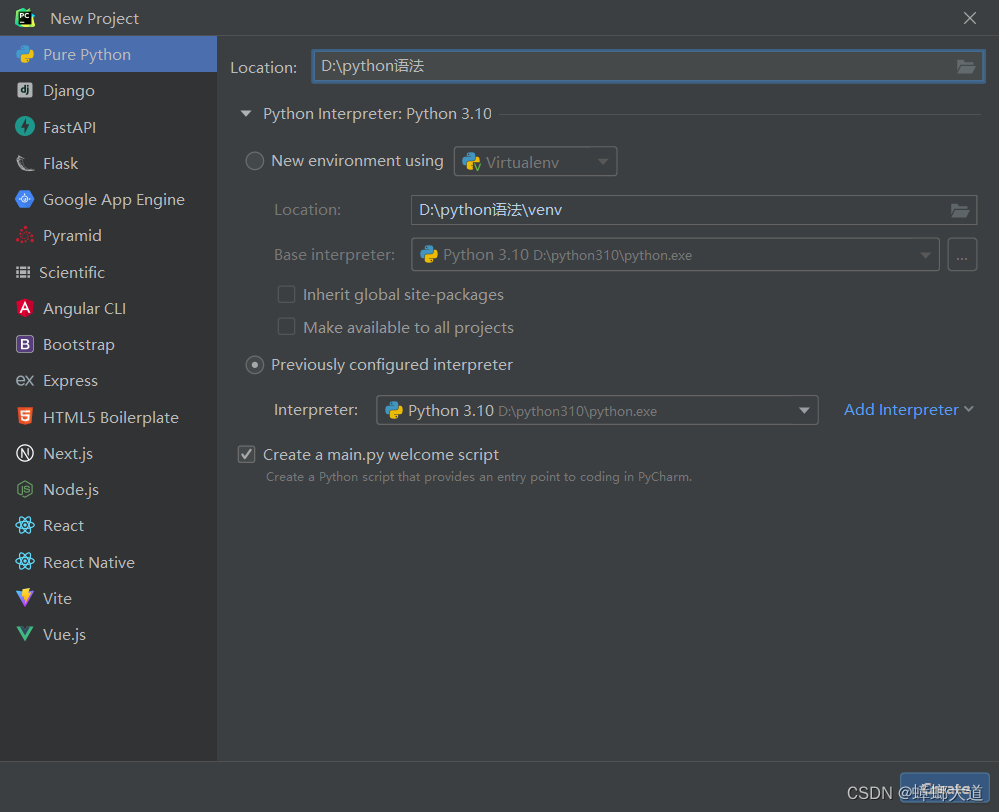Close the New Project dialog
Image resolution: width=999 pixels, height=812 pixels.
click(970, 18)
